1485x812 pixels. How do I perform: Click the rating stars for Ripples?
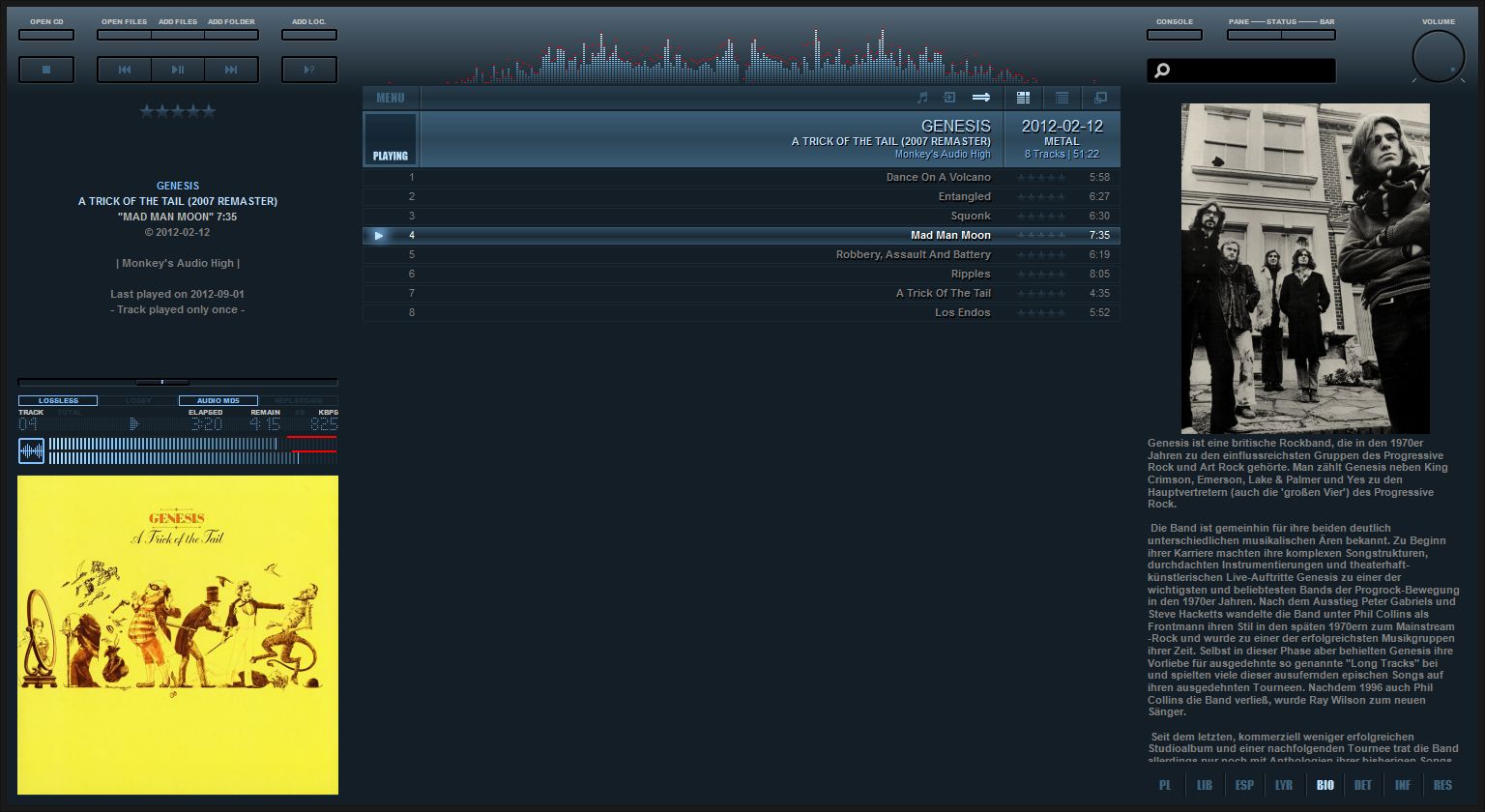point(1041,275)
